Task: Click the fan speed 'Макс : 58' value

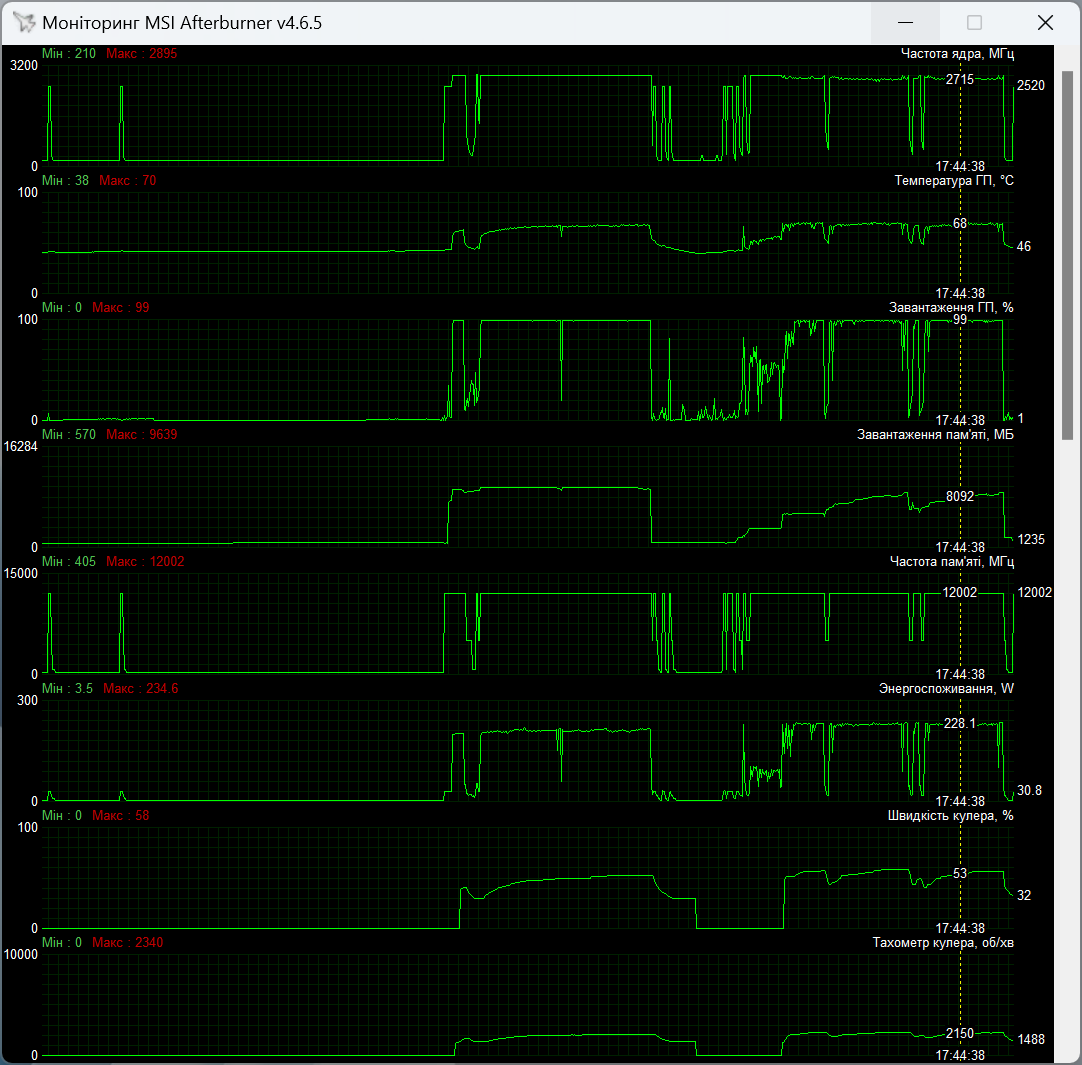Action: tap(121, 816)
